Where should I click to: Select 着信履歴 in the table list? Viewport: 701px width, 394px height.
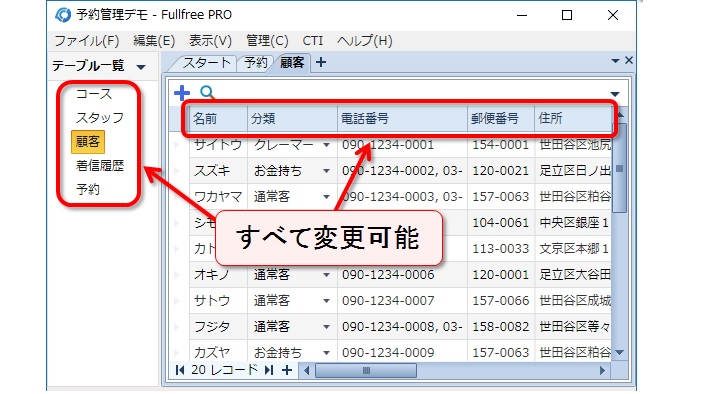click(x=100, y=166)
